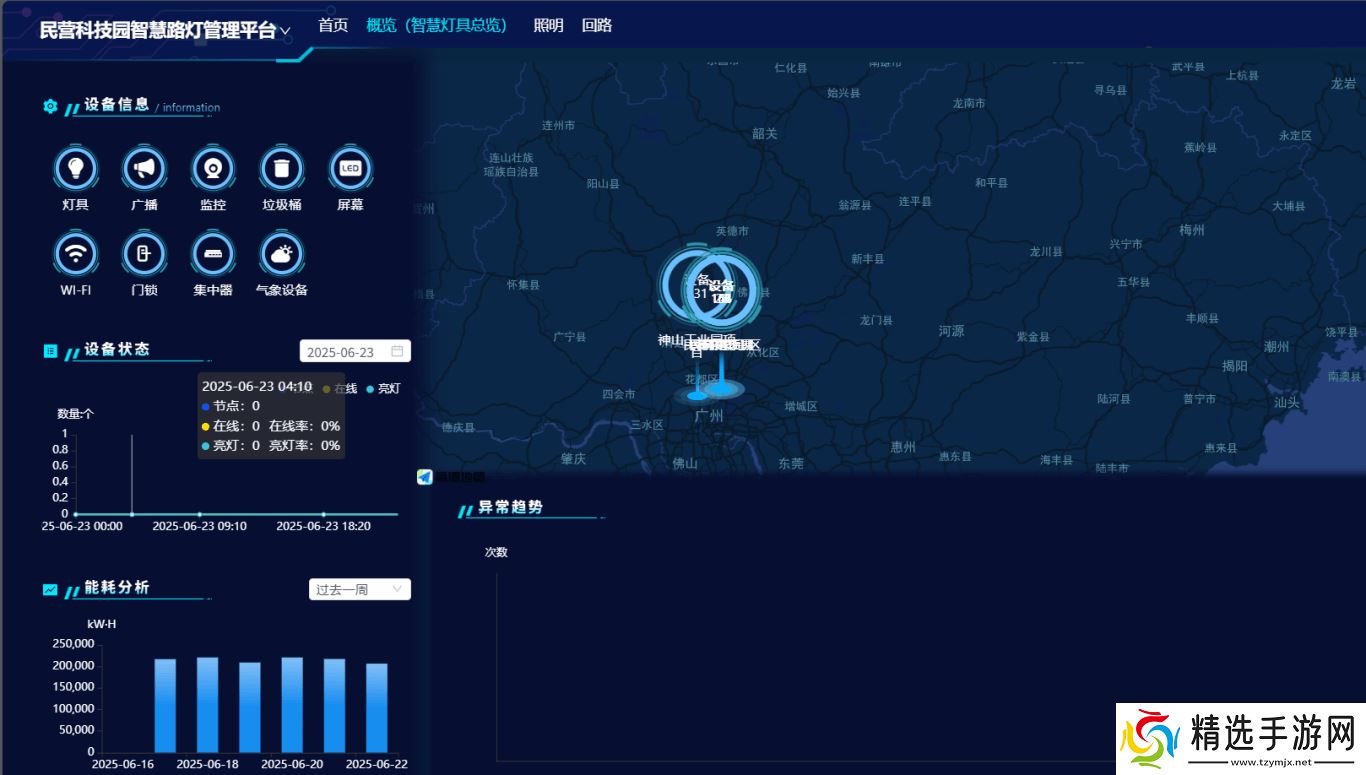Open the 门锁 door lock icon
The width and height of the screenshot is (1366, 775).
(144, 254)
